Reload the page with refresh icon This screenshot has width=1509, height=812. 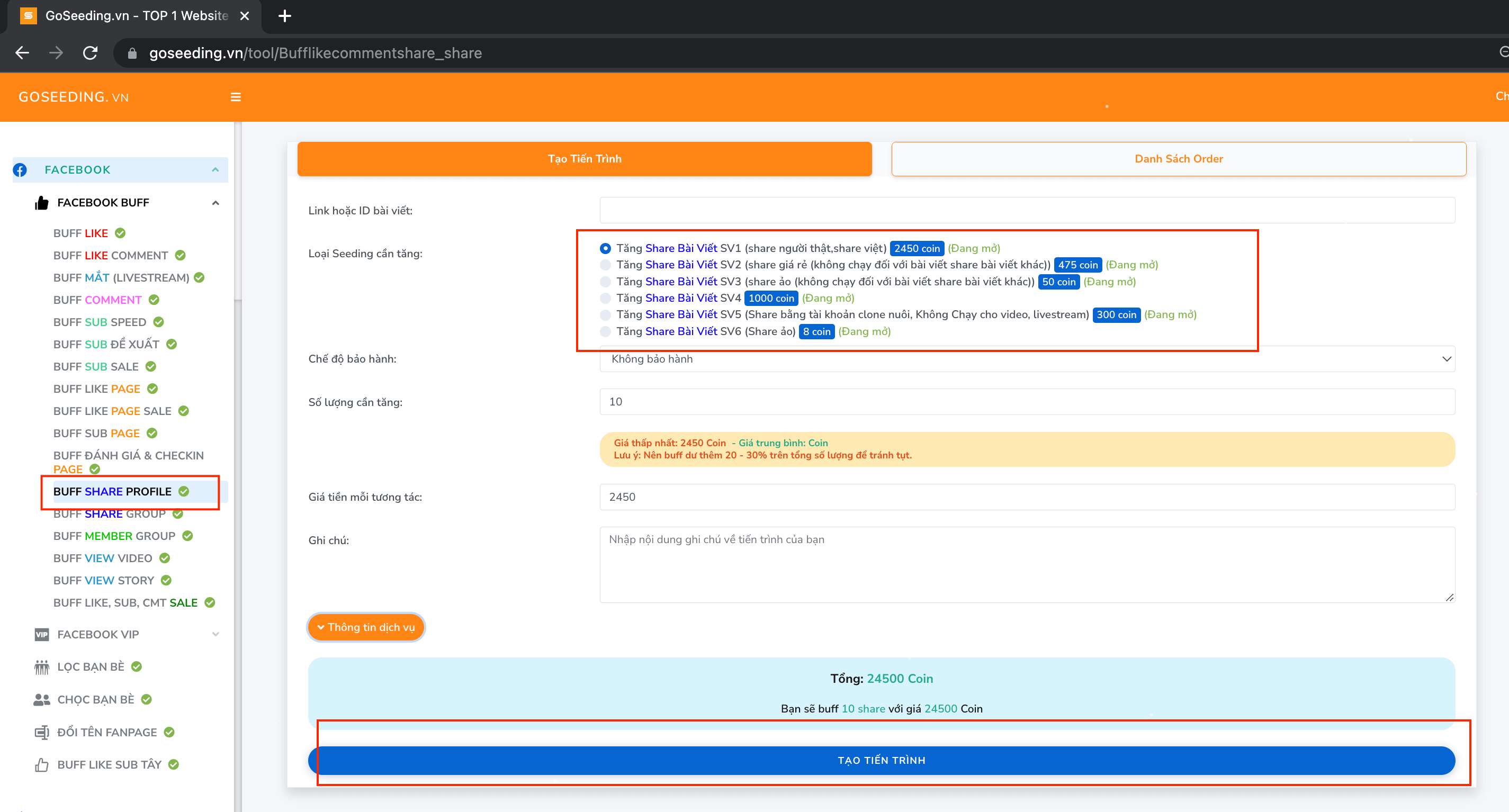(x=90, y=53)
